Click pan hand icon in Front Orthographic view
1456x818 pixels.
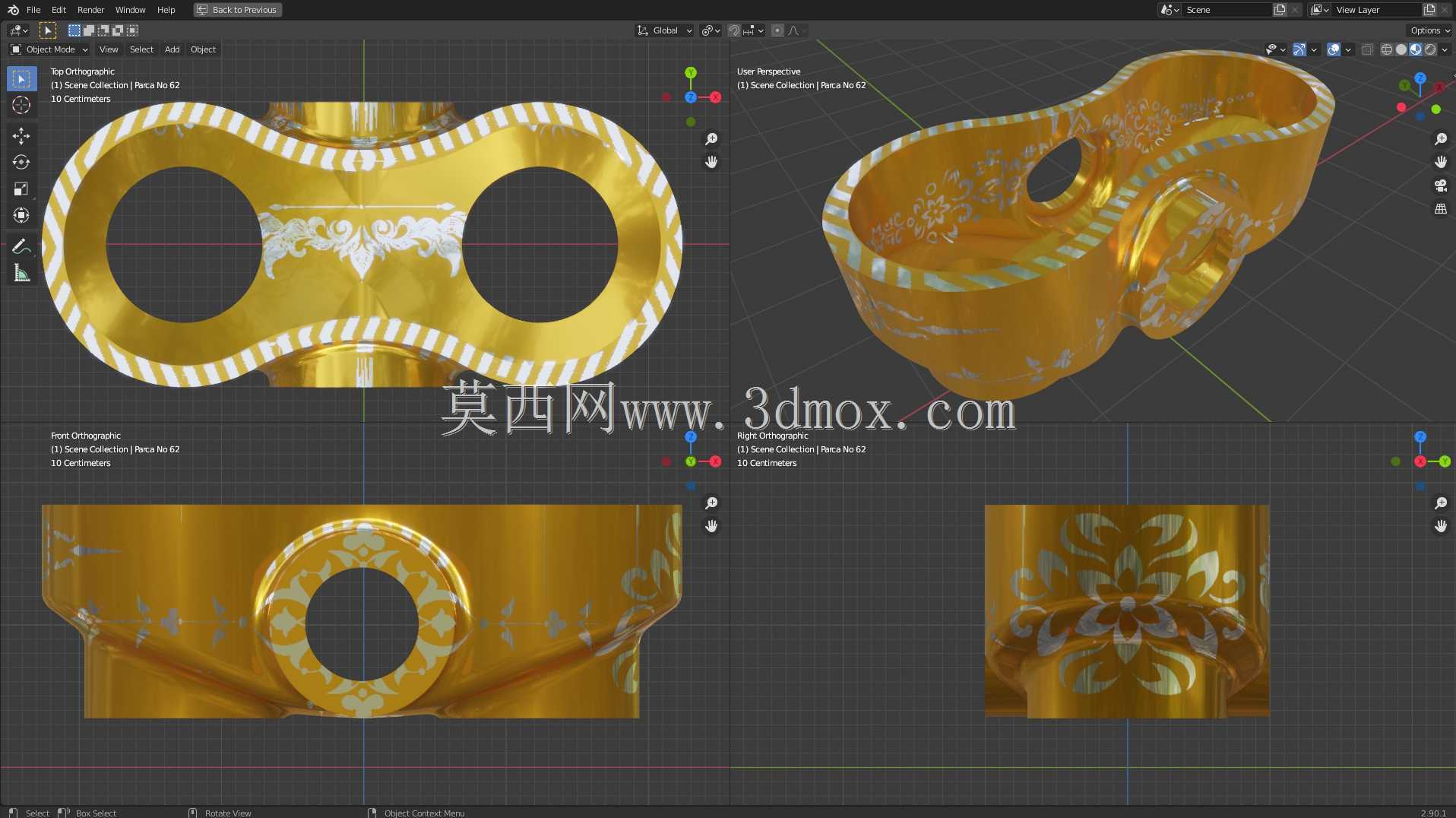711,526
